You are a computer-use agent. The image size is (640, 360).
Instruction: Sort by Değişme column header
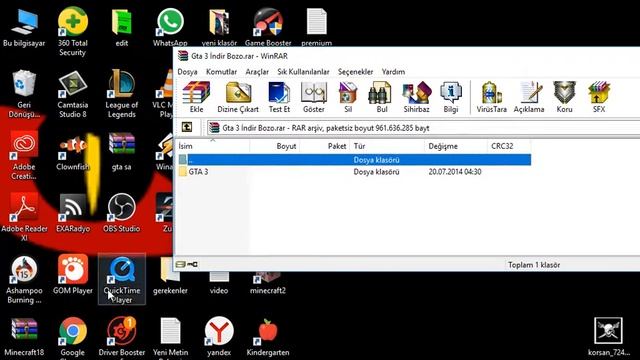(456, 146)
